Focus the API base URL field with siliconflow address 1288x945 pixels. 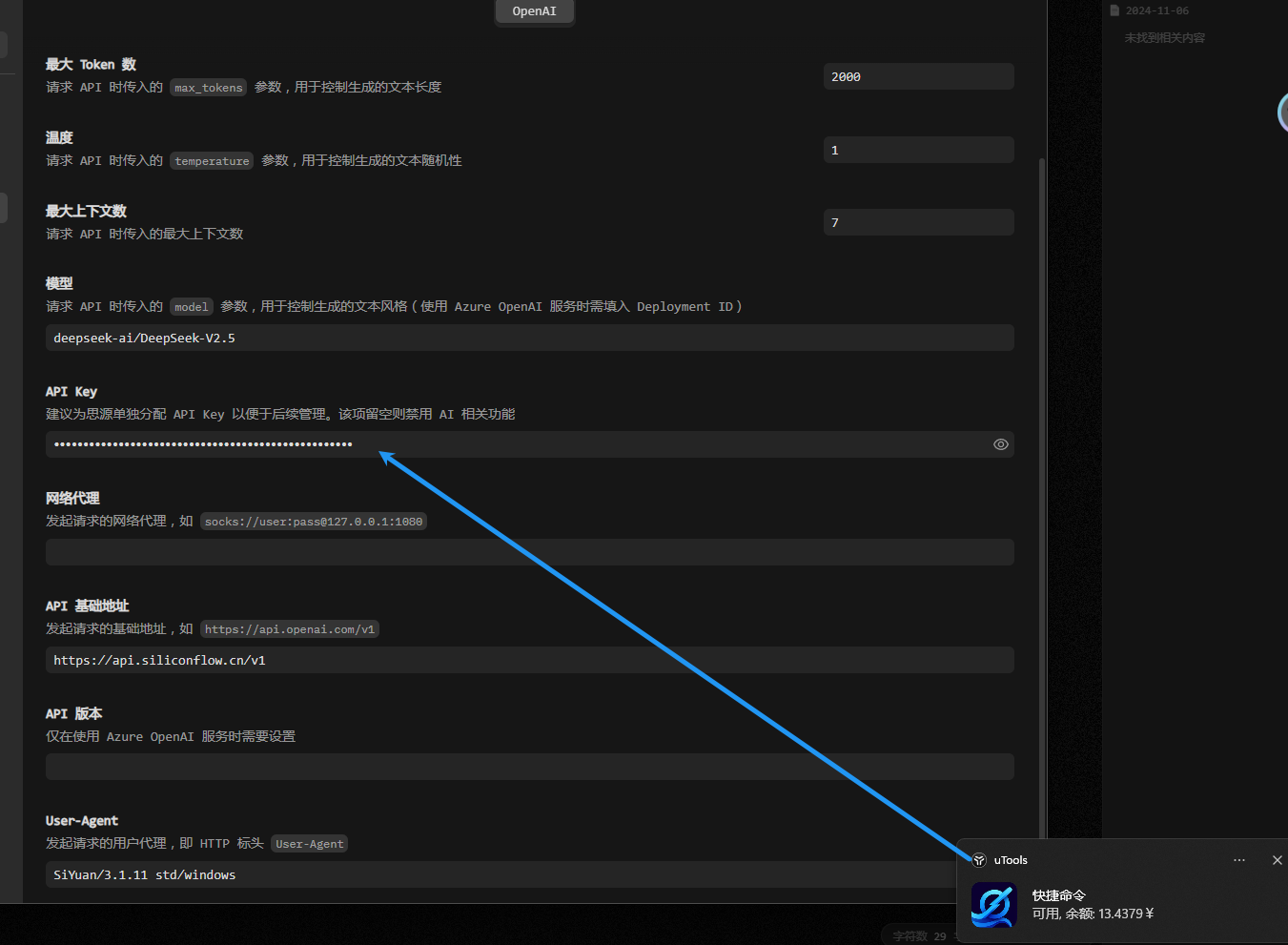(x=529, y=660)
